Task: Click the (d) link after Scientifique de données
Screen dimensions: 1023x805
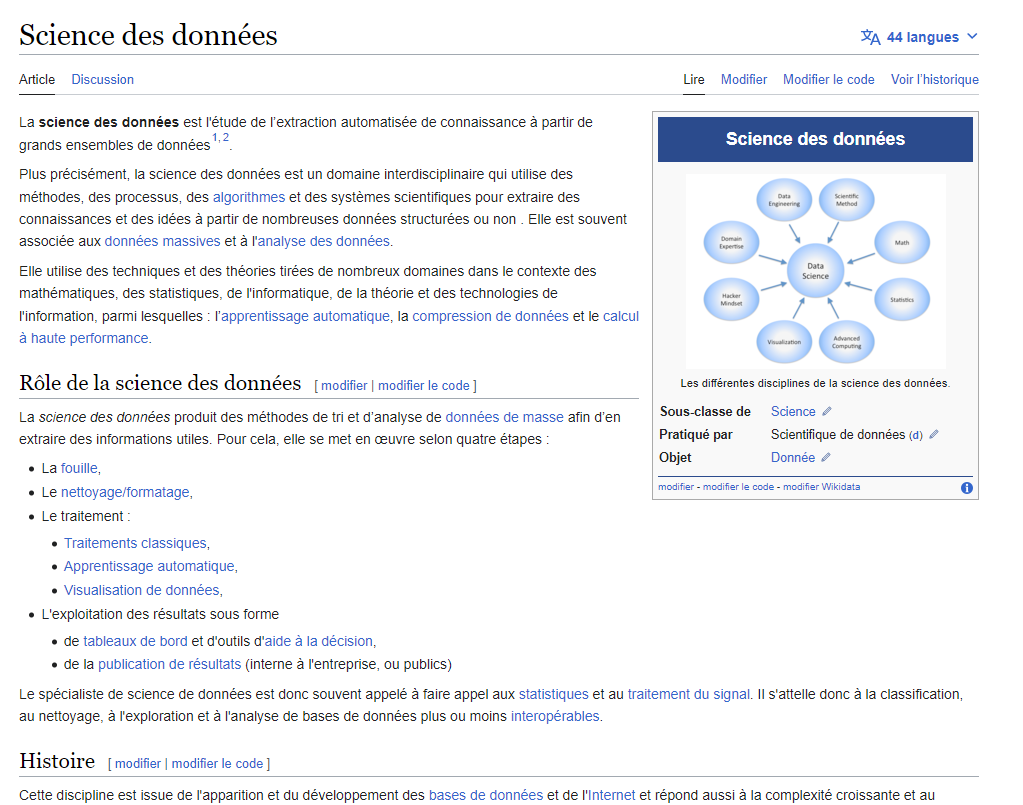Action: (915, 436)
